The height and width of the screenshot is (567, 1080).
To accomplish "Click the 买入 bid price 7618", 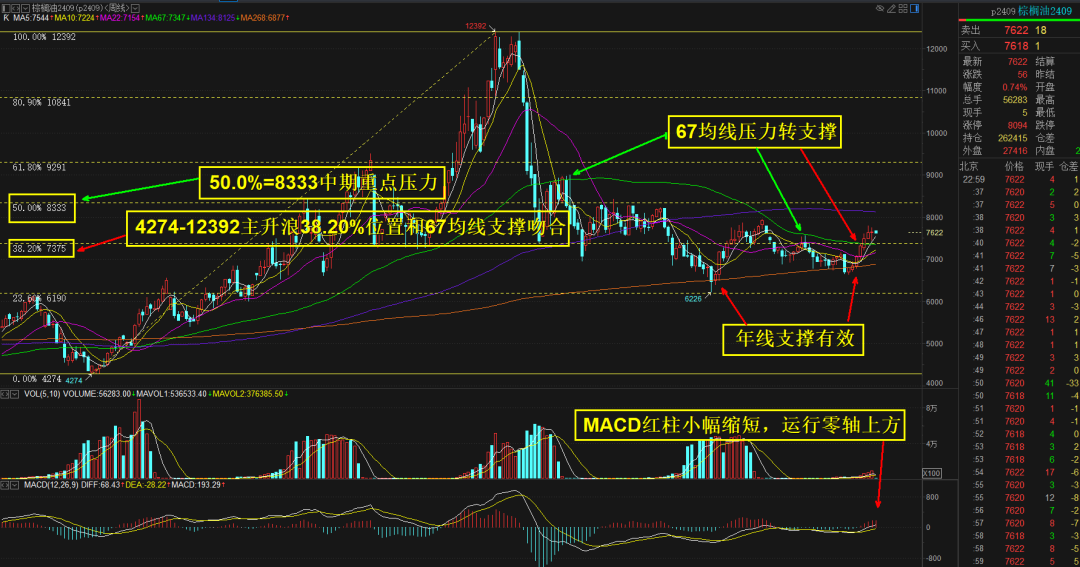I will pos(1016,46).
